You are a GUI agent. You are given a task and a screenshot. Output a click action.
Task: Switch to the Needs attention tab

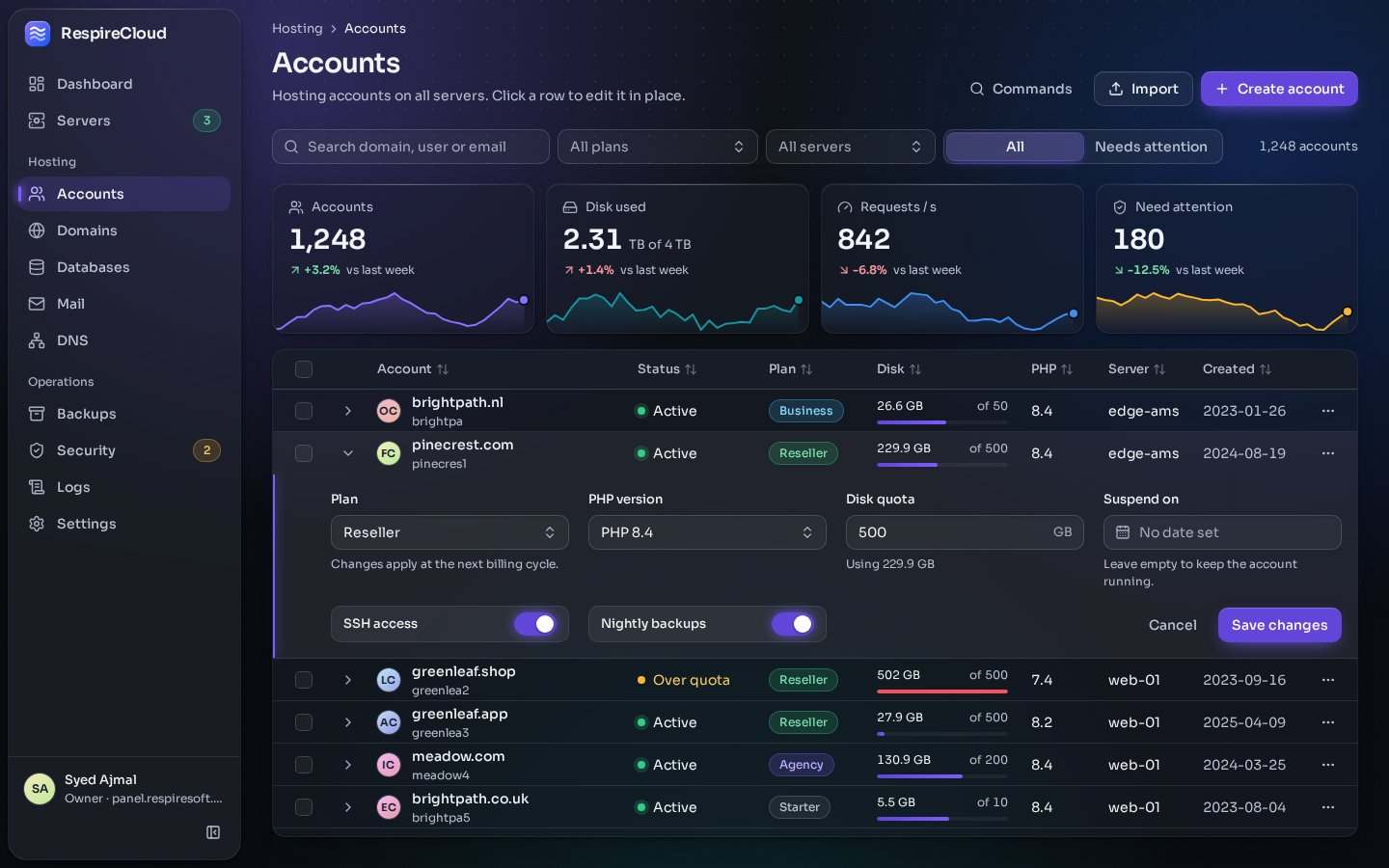coord(1151,147)
